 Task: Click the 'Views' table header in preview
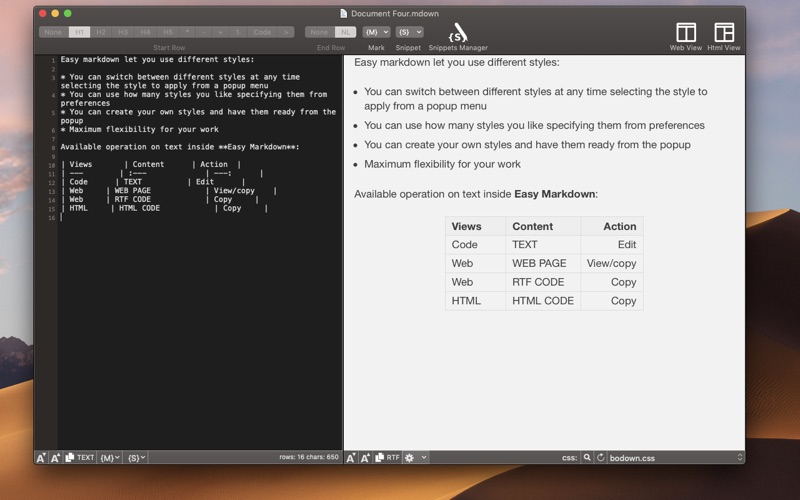coord(466,227)
